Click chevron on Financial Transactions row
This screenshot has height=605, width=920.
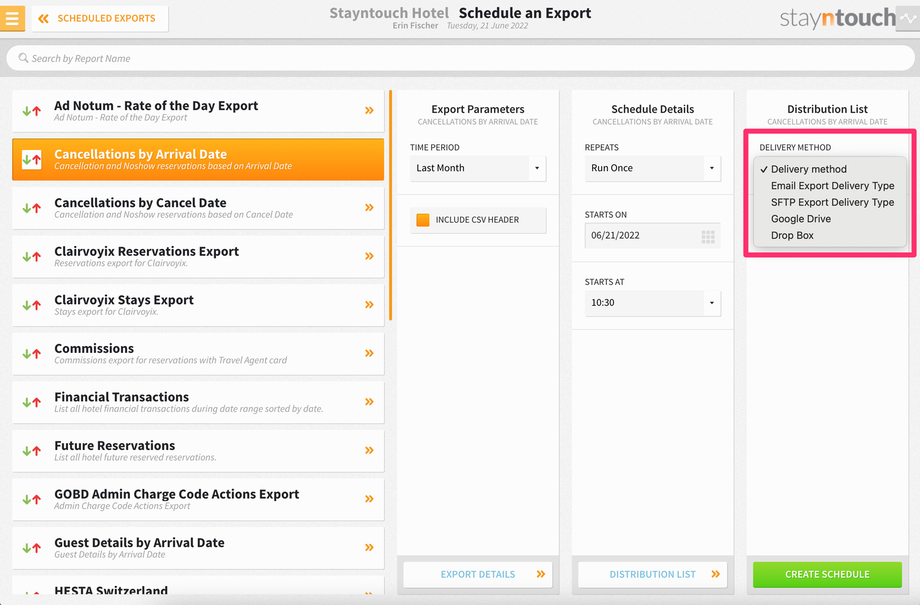[369, 402]
